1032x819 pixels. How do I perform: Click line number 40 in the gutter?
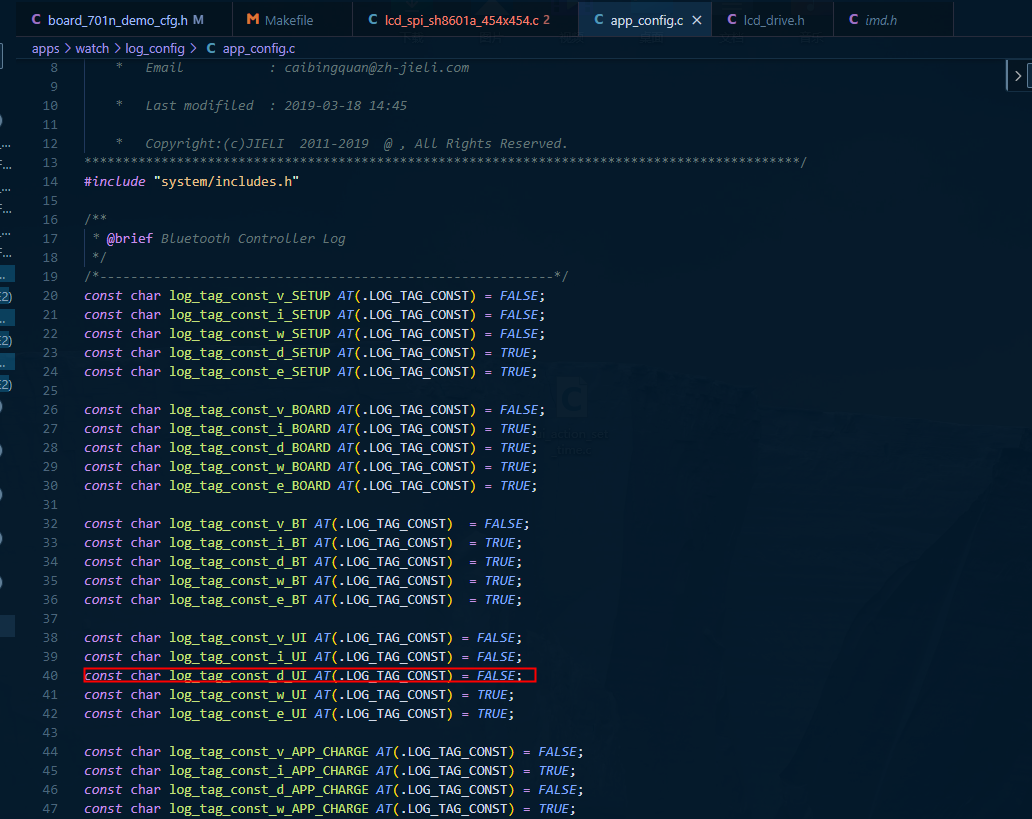50,675
